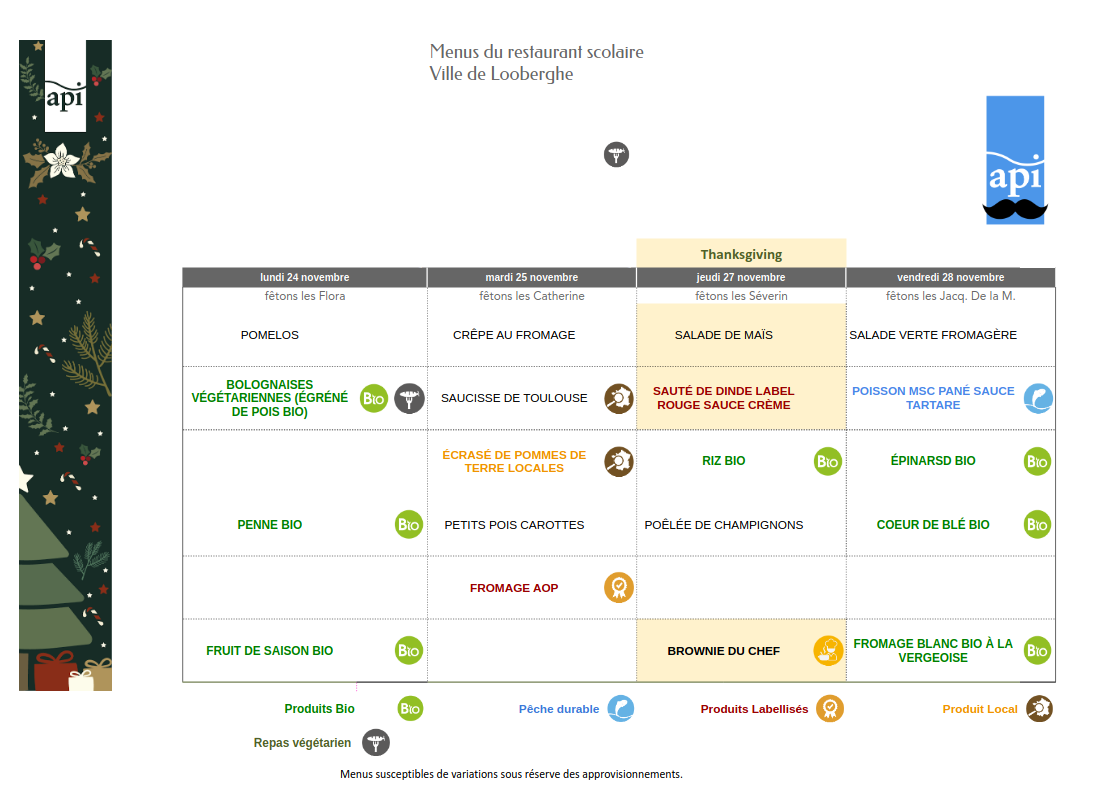Click the label ribbon icon beside Fromage AOP
Screen dimensions: 1119x798
click(618, 587)
